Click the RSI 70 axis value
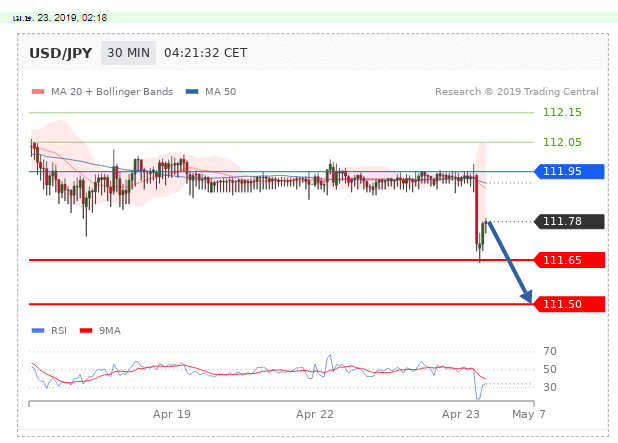Image resolution: width=618 pixels, height=443 pixels. click(550, 351)
